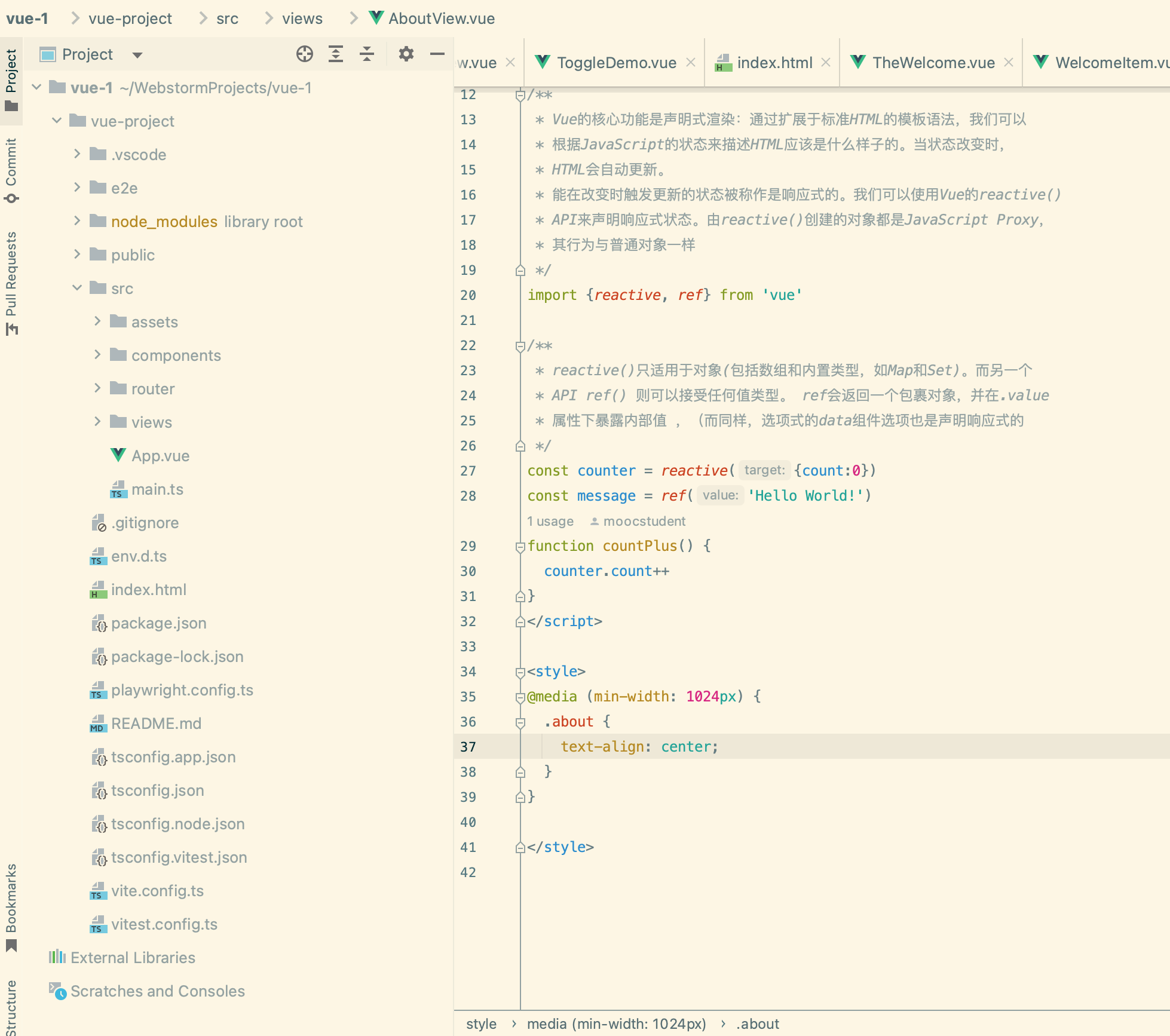Hide the Project tool window with minus icon
The image size is (1170, 1036).
[x=437, y=54]
